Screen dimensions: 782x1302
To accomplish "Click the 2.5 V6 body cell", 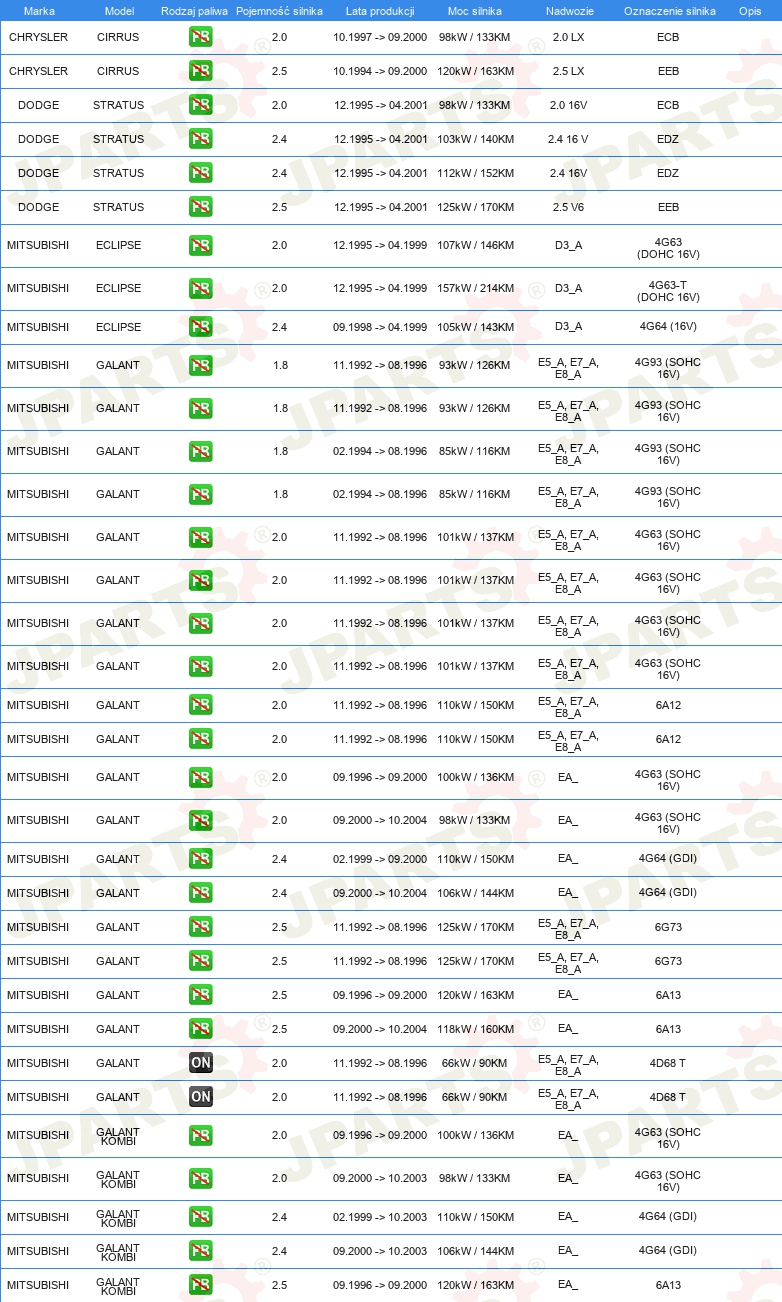I will pos(568,207).
